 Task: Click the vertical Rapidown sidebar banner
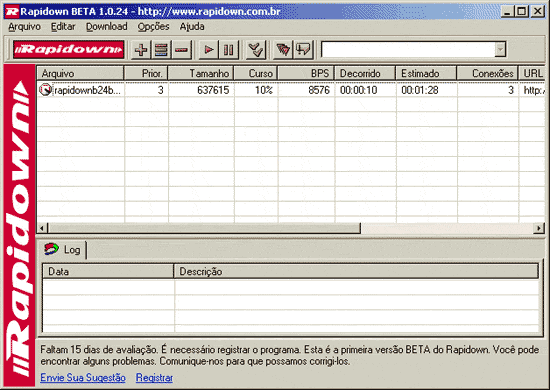[19, 225]
